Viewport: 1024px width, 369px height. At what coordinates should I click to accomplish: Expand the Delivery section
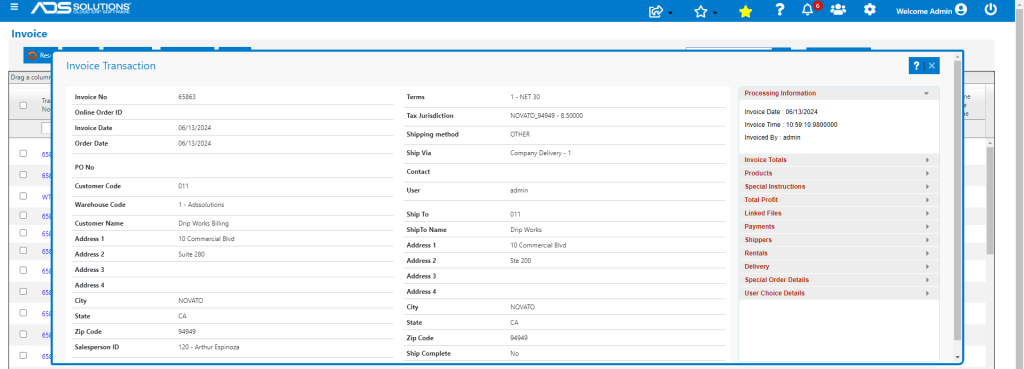(839, 266)
